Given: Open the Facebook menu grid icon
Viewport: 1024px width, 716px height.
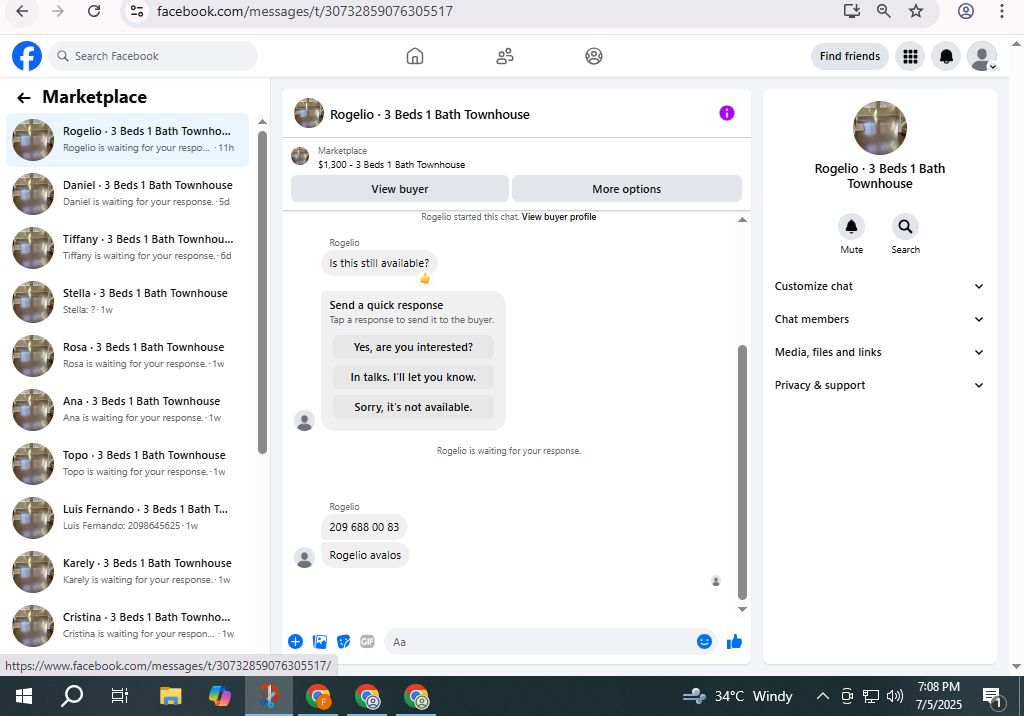Looking at the screenshot, I should 910,56.
